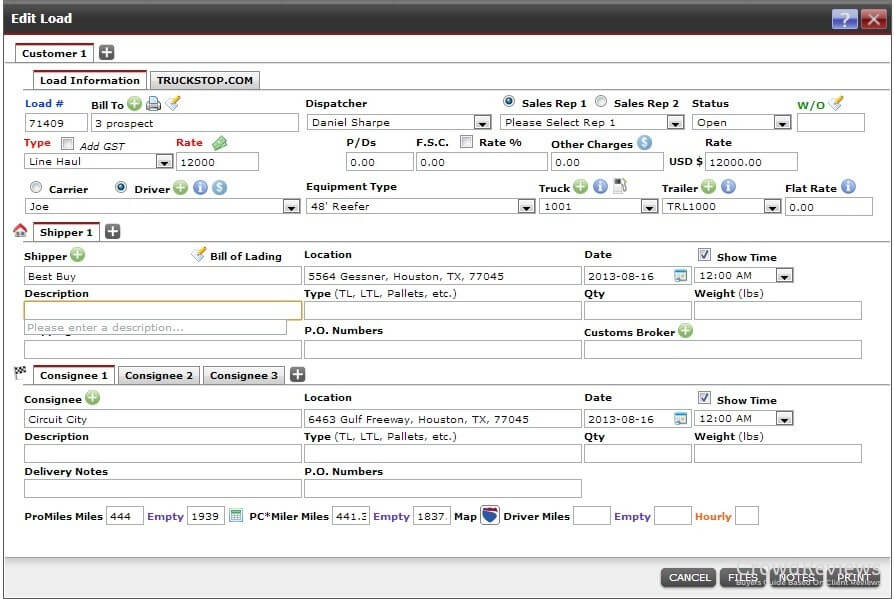
Task: Switch to the TRUCKSTOP.COM tab
Action: [204, 80]
